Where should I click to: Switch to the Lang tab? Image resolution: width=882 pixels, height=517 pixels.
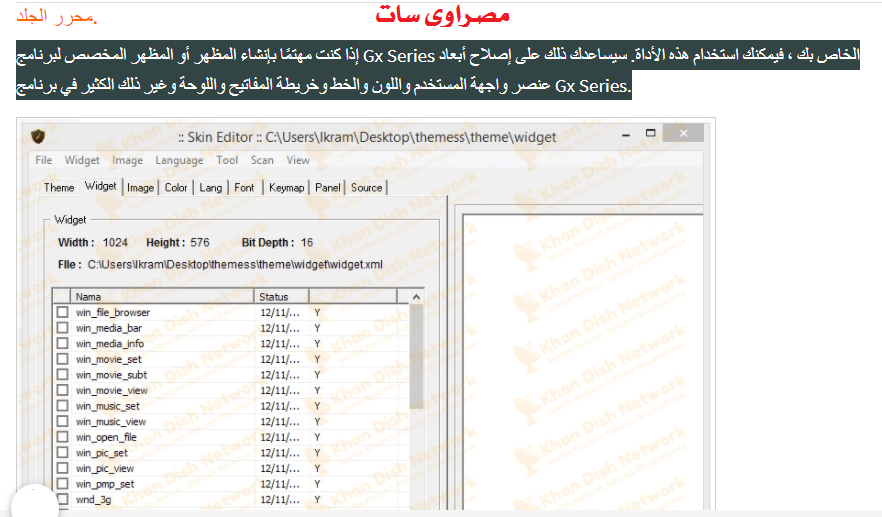point(210,187)
